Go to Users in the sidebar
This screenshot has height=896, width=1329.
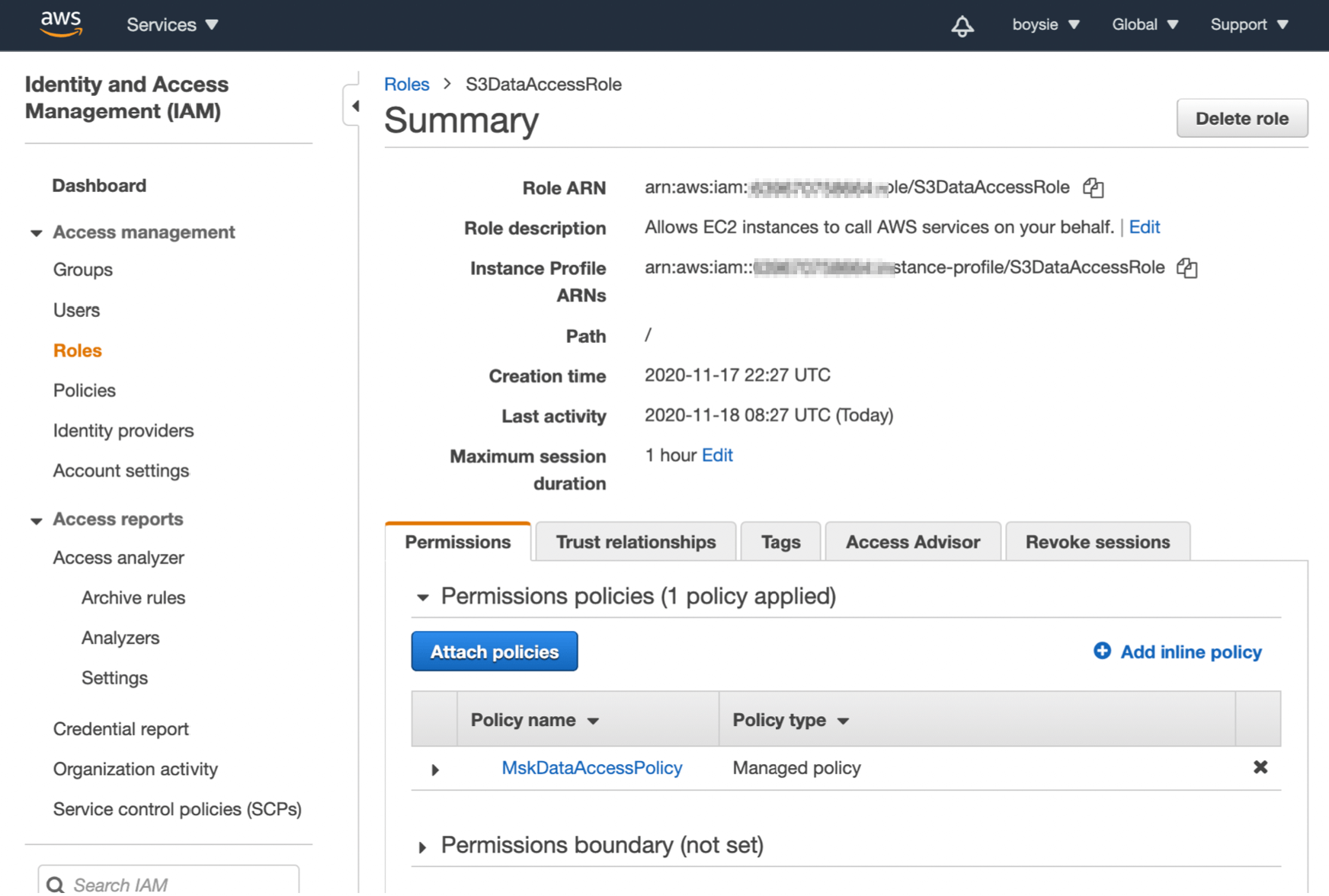pyautogui.click(x=76, y=310)
